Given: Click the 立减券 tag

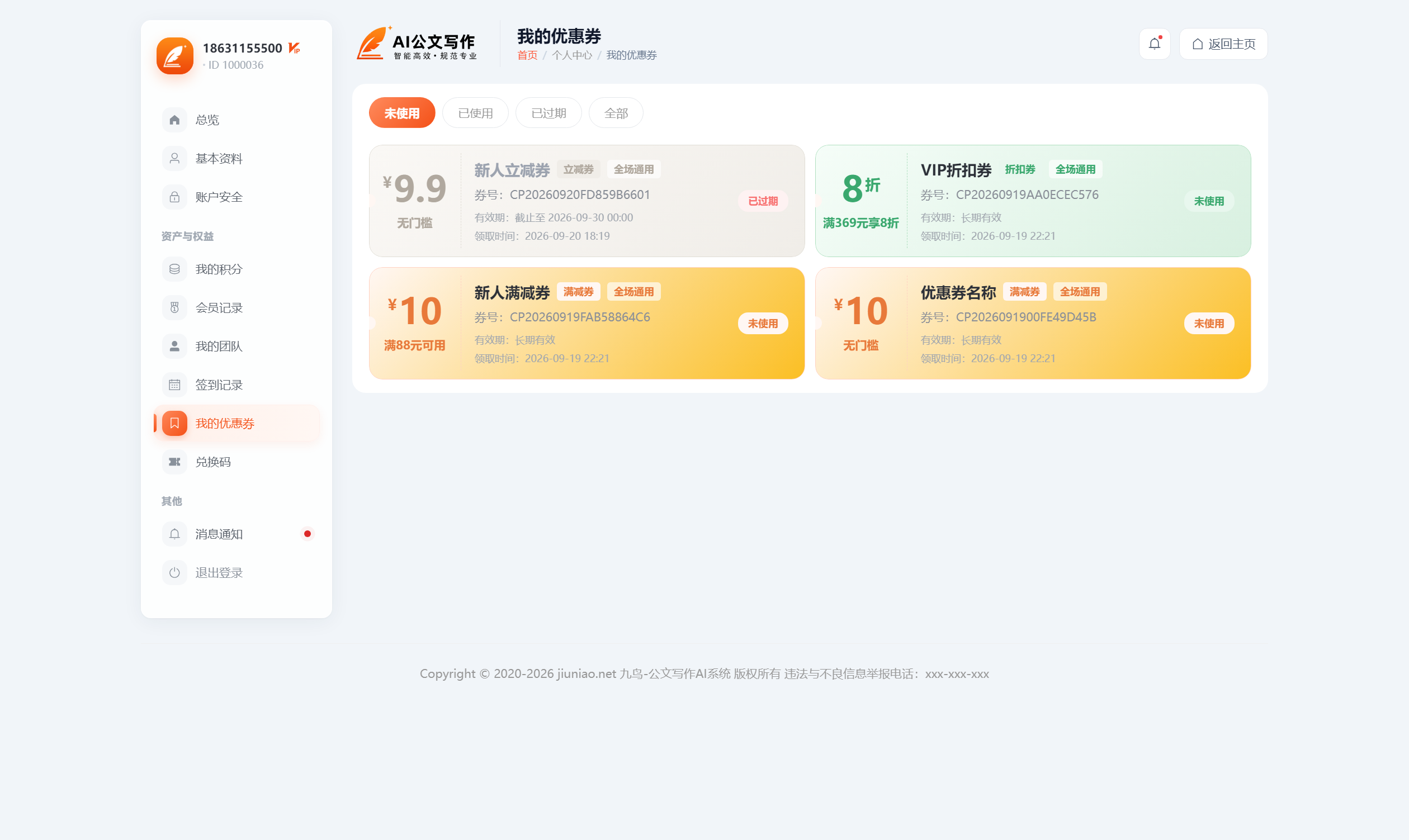Looking at the screenshot, I should 578,169.
